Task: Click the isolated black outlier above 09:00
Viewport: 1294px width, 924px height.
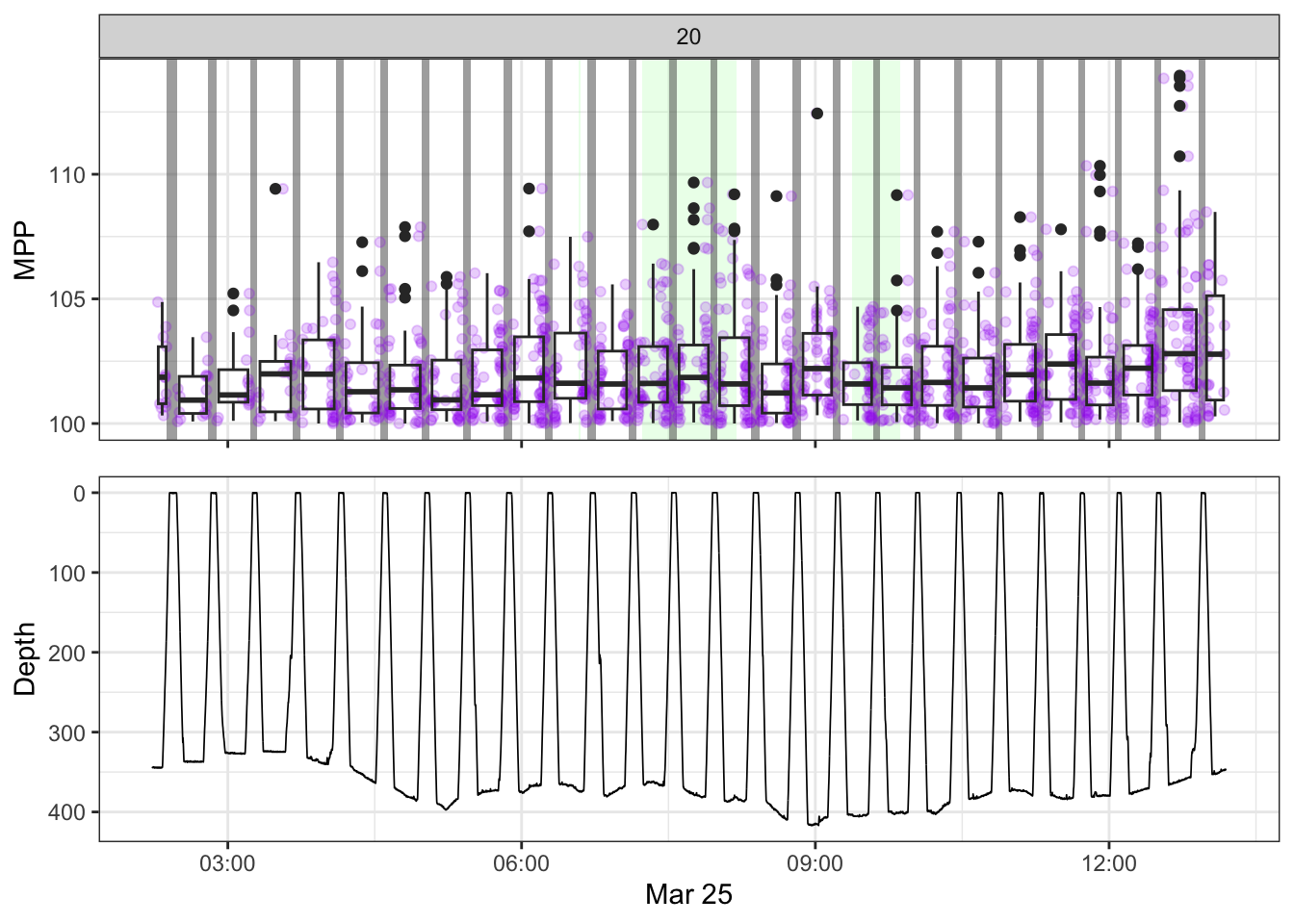Action: pyautogui.click(x=817, y=114)
